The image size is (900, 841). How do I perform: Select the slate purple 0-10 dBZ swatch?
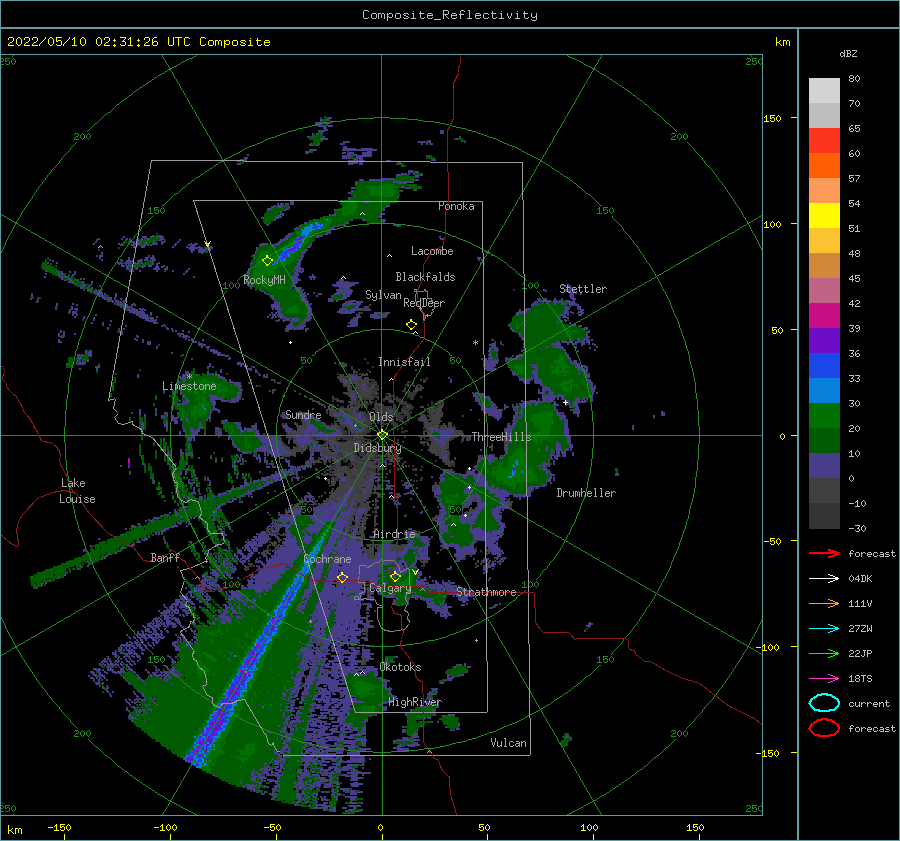pos(824,466)
